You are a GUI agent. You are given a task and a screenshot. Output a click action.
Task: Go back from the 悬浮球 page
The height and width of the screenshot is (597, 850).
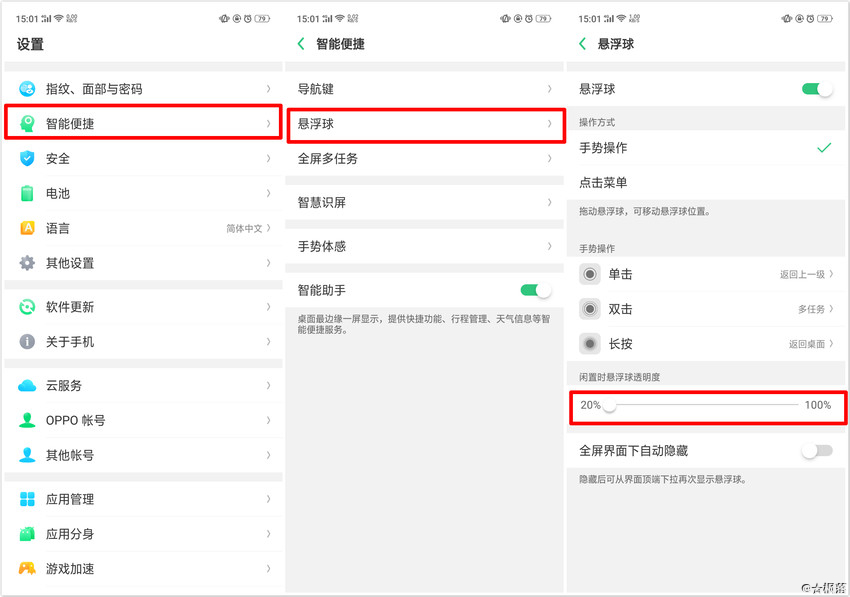point(580,44)
